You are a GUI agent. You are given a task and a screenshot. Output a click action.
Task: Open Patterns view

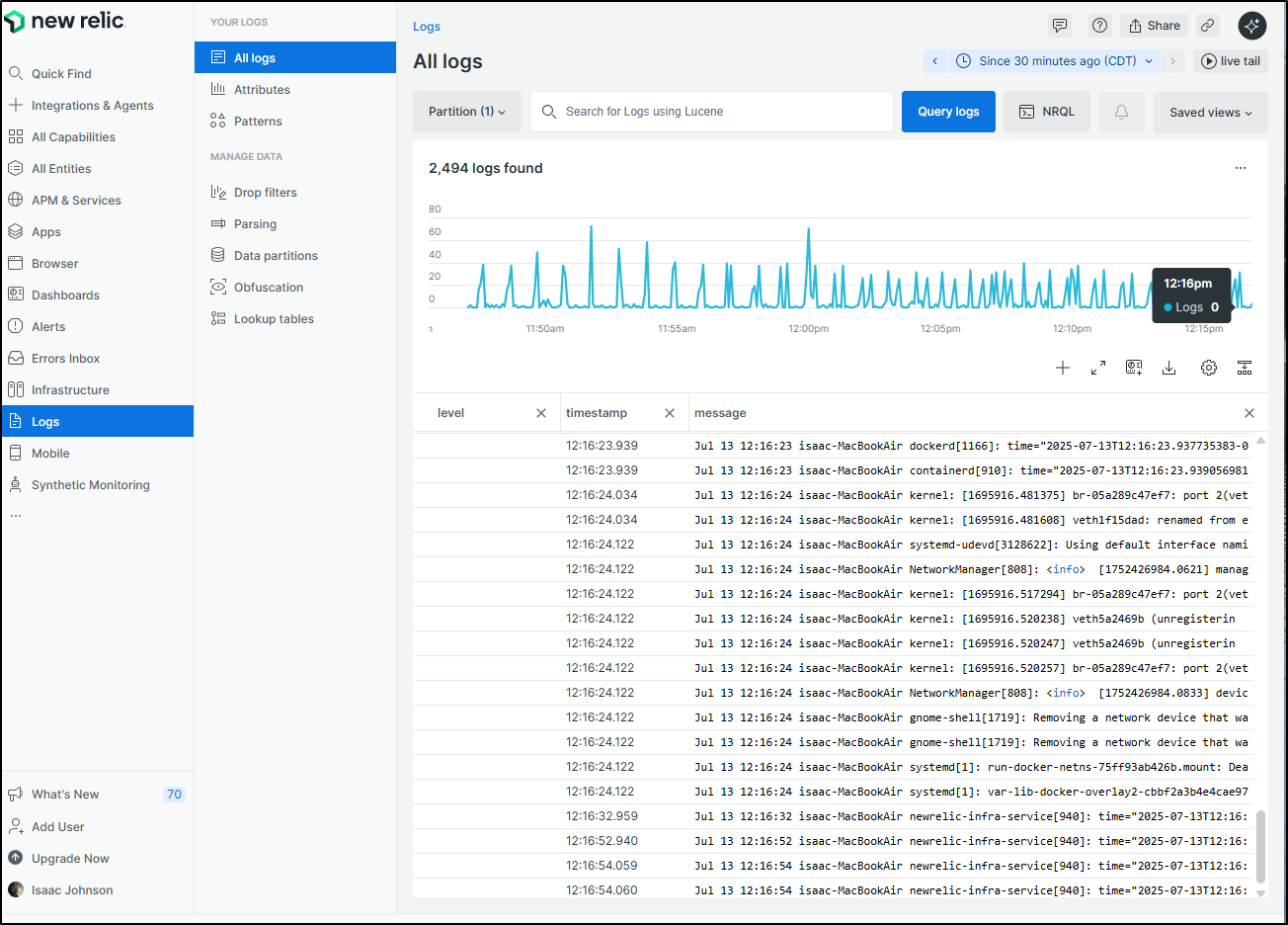click(x=295, y=121)
